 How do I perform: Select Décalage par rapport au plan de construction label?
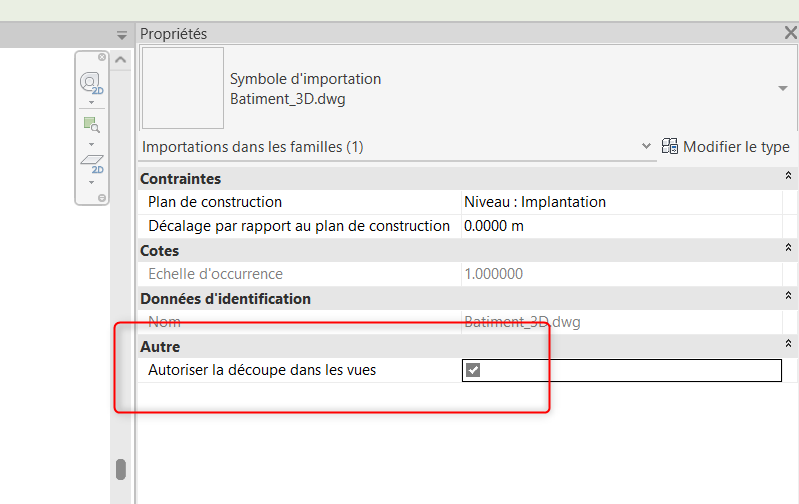pos(299,226)
